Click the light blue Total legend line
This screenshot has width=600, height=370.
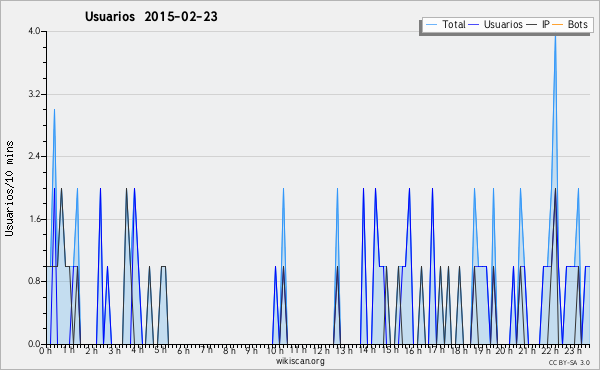[x=431, y=25]
